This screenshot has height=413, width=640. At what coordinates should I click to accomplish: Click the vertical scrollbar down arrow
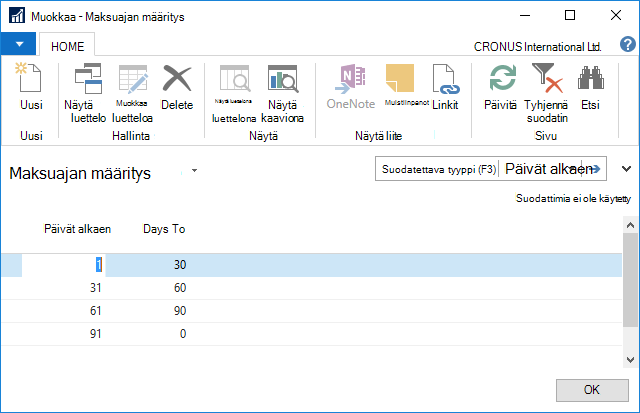tap(630, 360)
